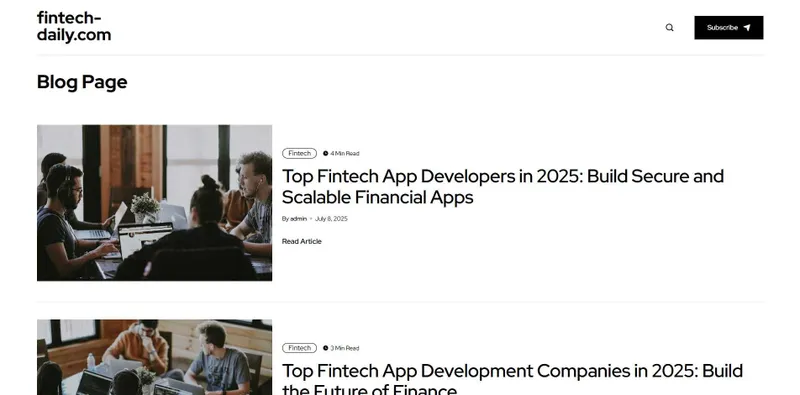The width and height of the screenshot is (800, 395).
Task: Open the admin author link
Action: pos(298,218)
